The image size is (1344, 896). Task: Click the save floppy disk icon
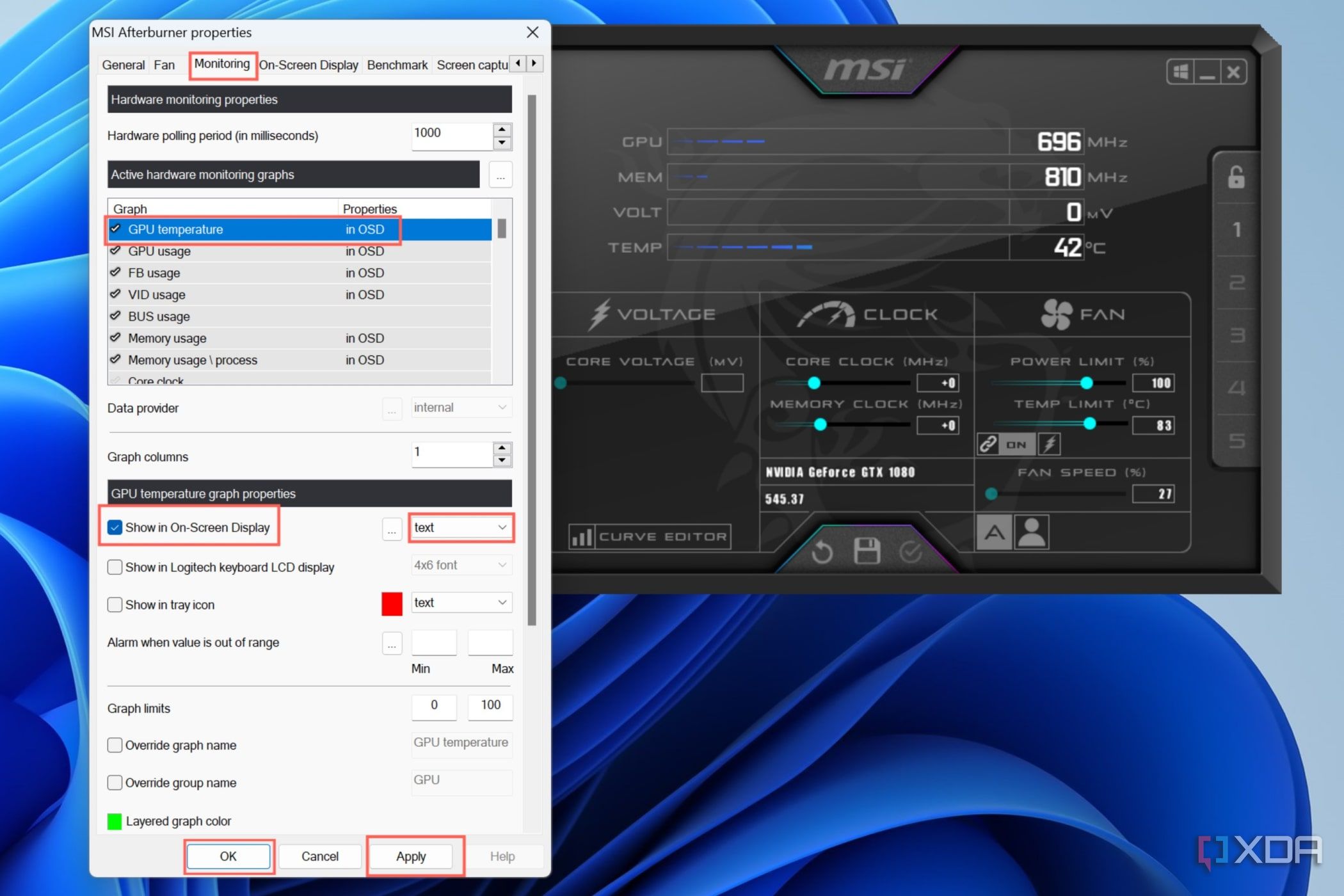(x=867, y=551)
